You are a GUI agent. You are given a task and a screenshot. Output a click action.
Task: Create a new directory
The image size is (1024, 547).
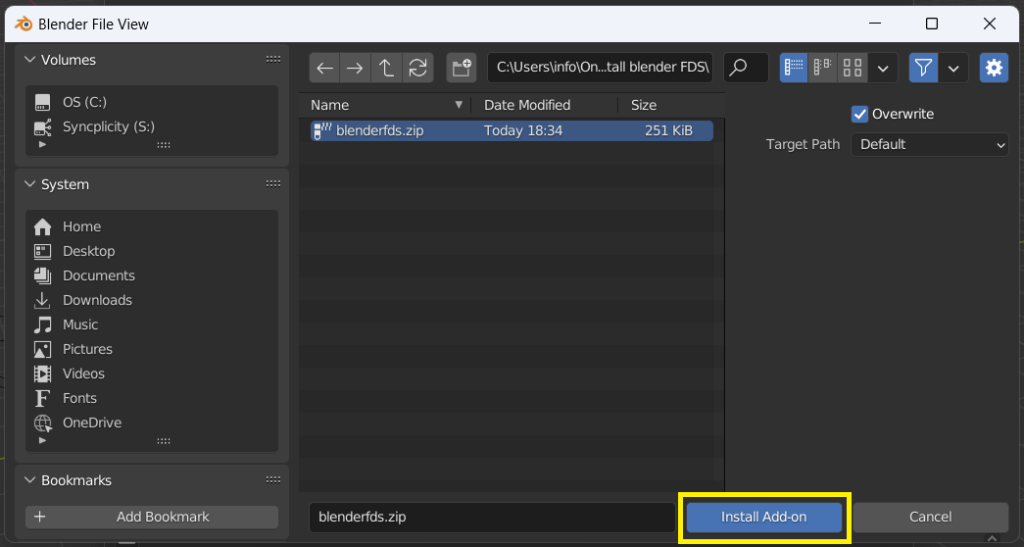point(462,68)
